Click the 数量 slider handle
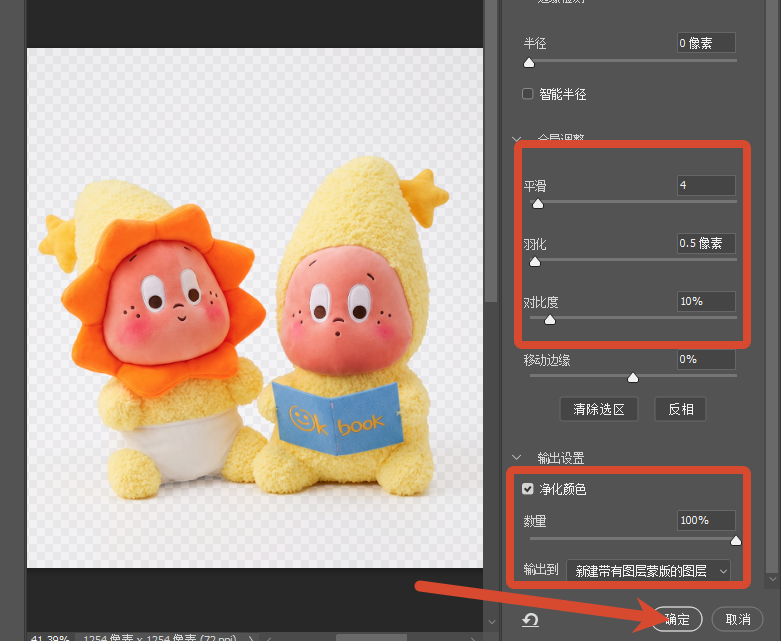781x641 pixels. (736, 540)
